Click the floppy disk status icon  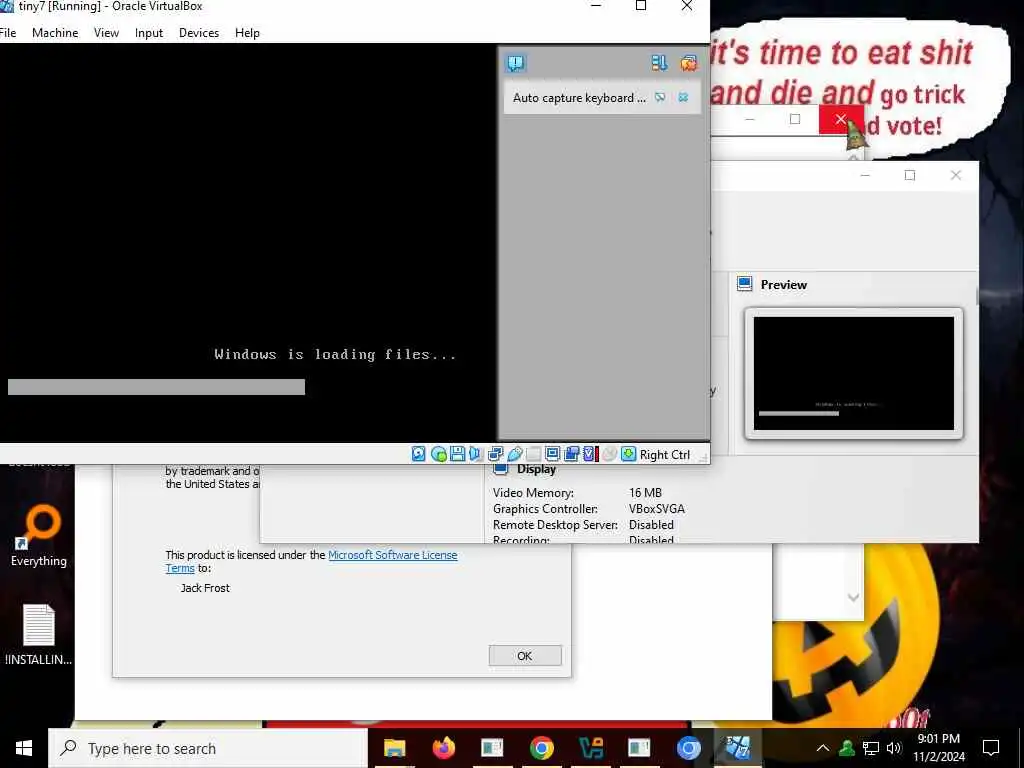tap(458, 454)
